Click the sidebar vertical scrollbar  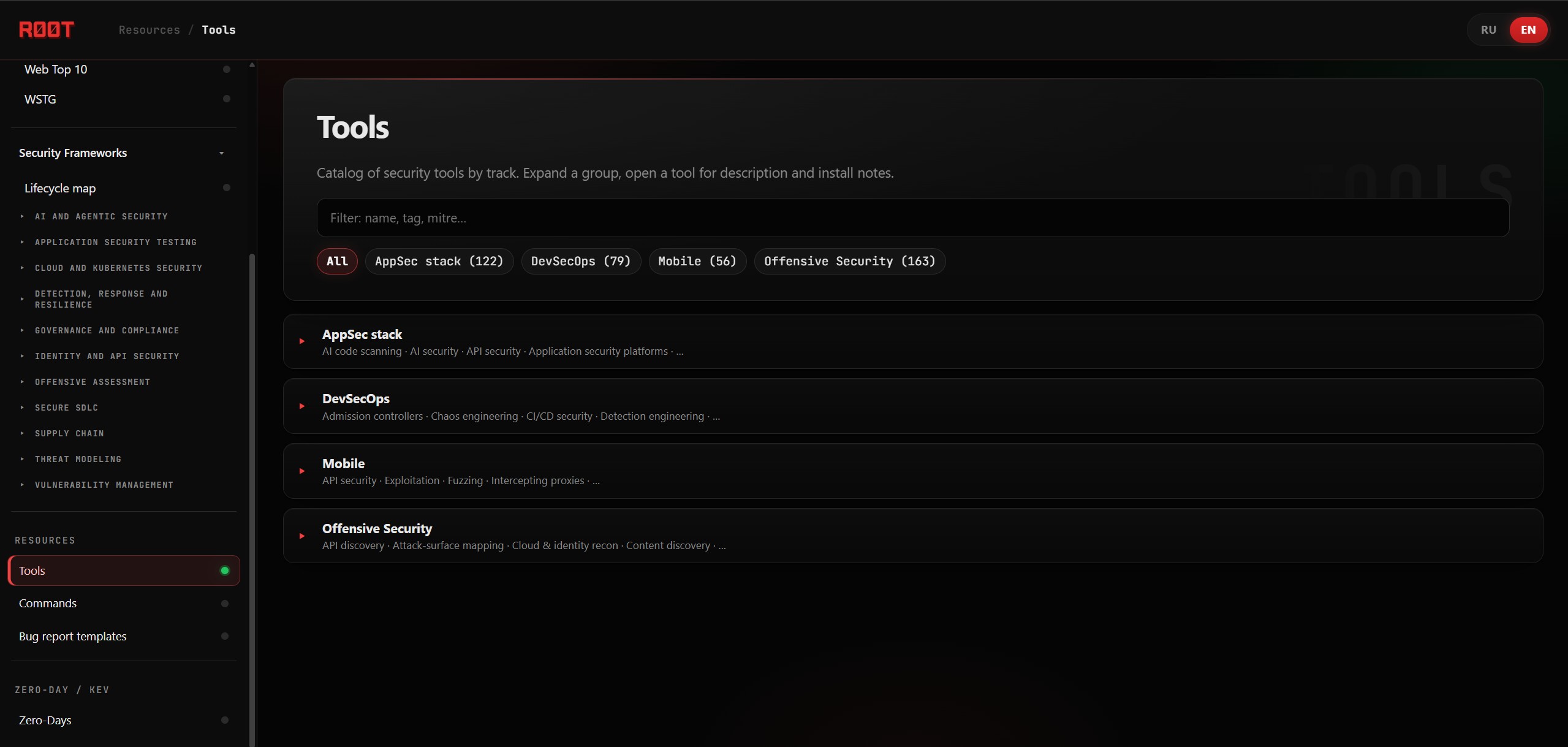[x=252, y=499]
